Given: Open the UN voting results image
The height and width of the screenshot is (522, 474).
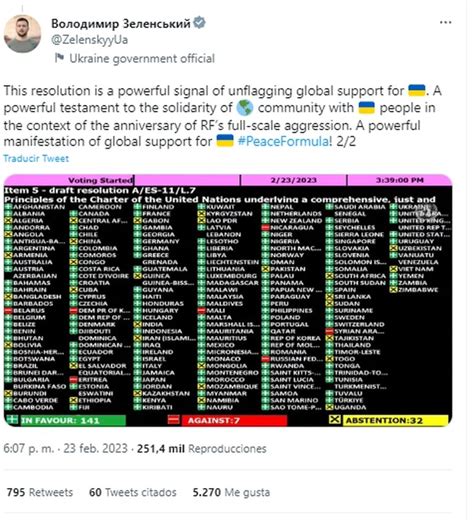Looking at the screenshot, I should pos(228,300).
